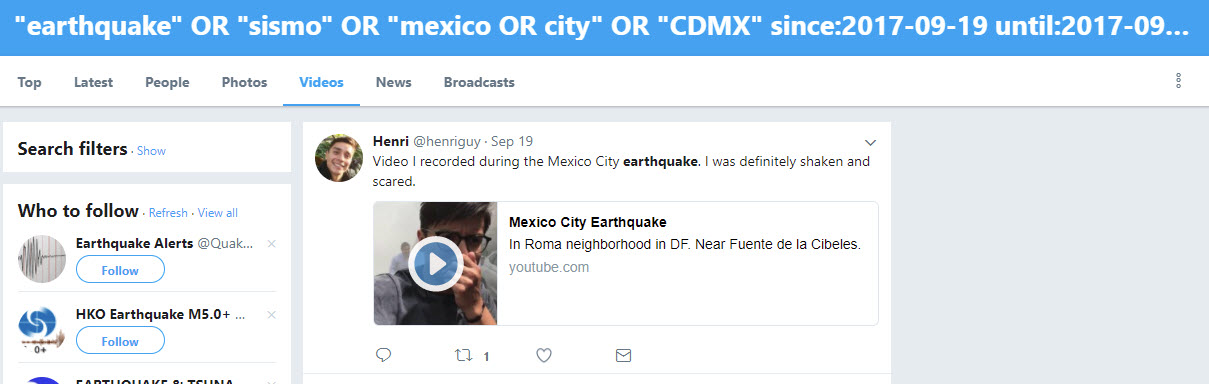Play the Mexico City Earthquake video
The image size is (1209, 384).
tap(434, 264)
